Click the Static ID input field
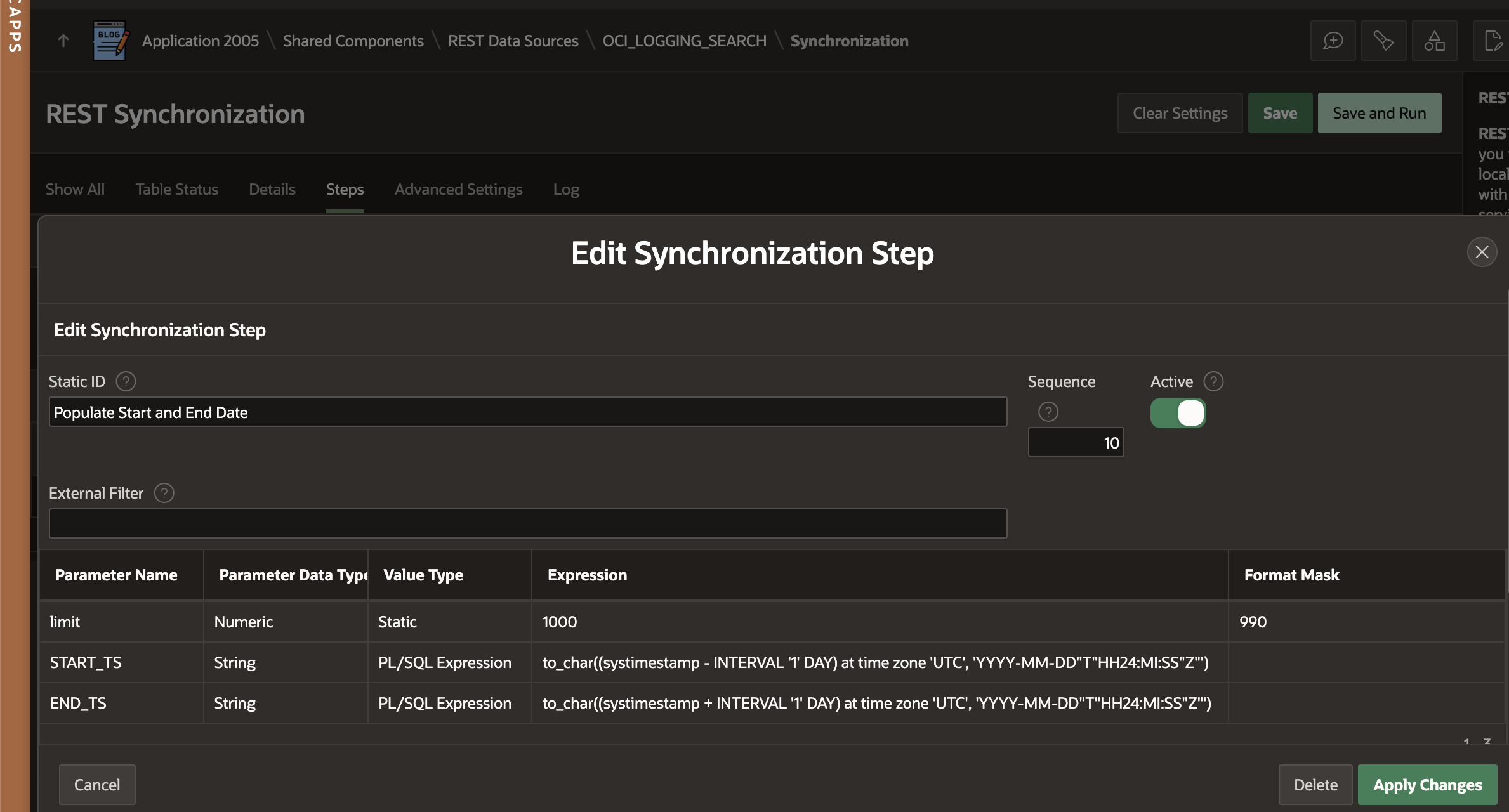The width and height of the screenshot is (1509, 812). pos(528,412)
